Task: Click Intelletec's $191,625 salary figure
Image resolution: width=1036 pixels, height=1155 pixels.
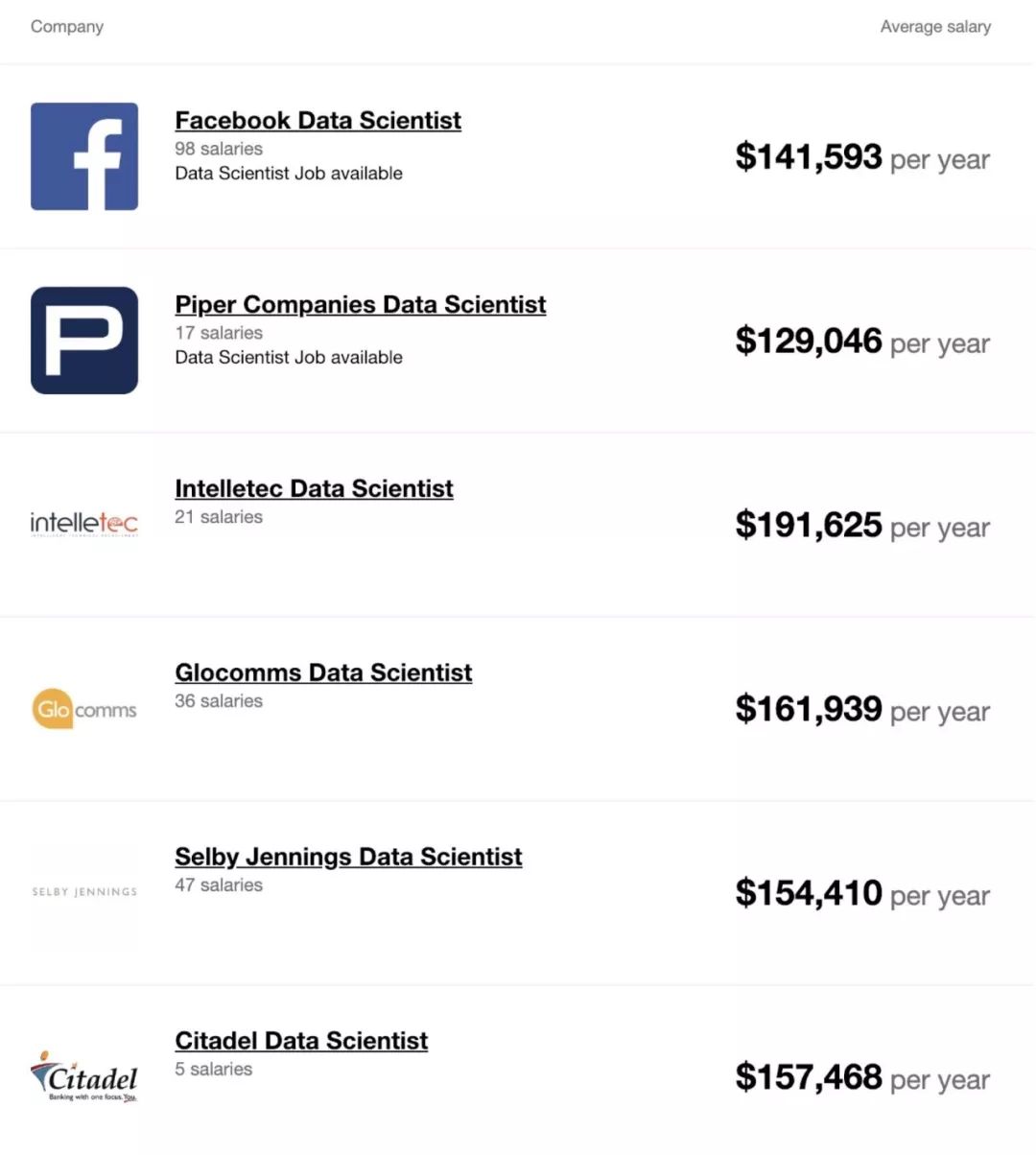Action: tap(809, 526)
